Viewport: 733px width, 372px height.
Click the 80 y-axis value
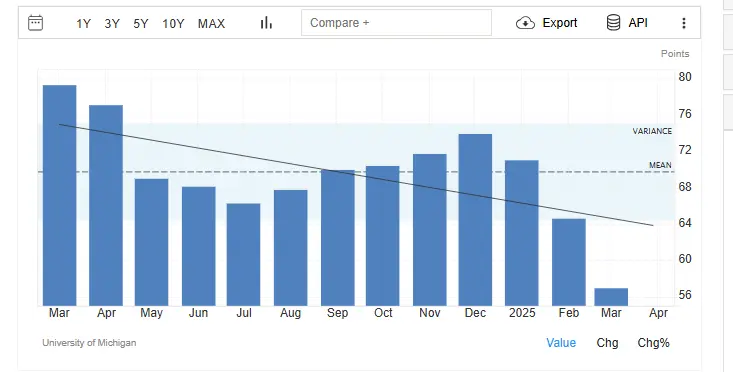coord(685,77)
